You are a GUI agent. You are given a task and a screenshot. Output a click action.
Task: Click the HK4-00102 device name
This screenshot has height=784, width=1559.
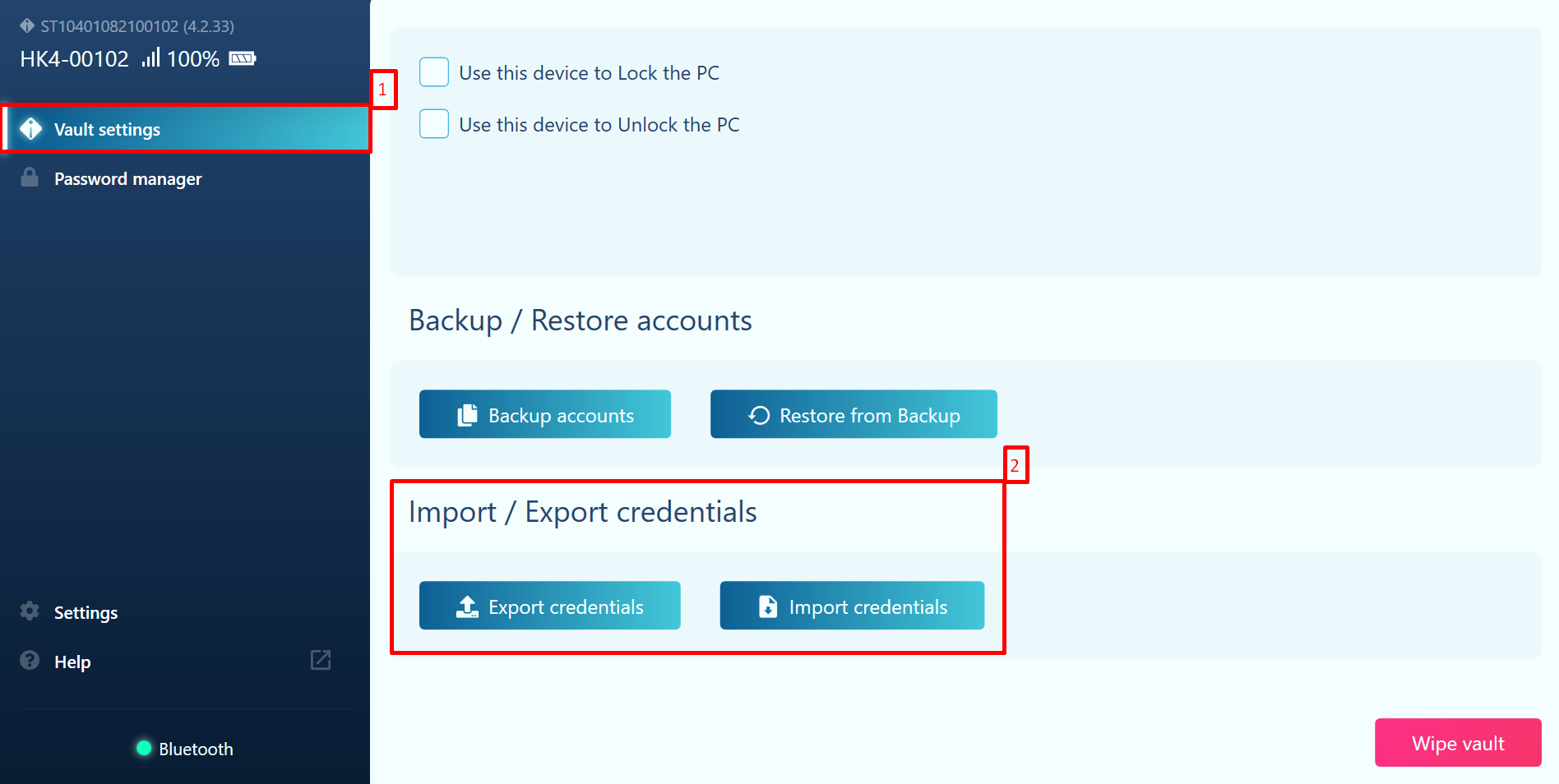[74, 59]
